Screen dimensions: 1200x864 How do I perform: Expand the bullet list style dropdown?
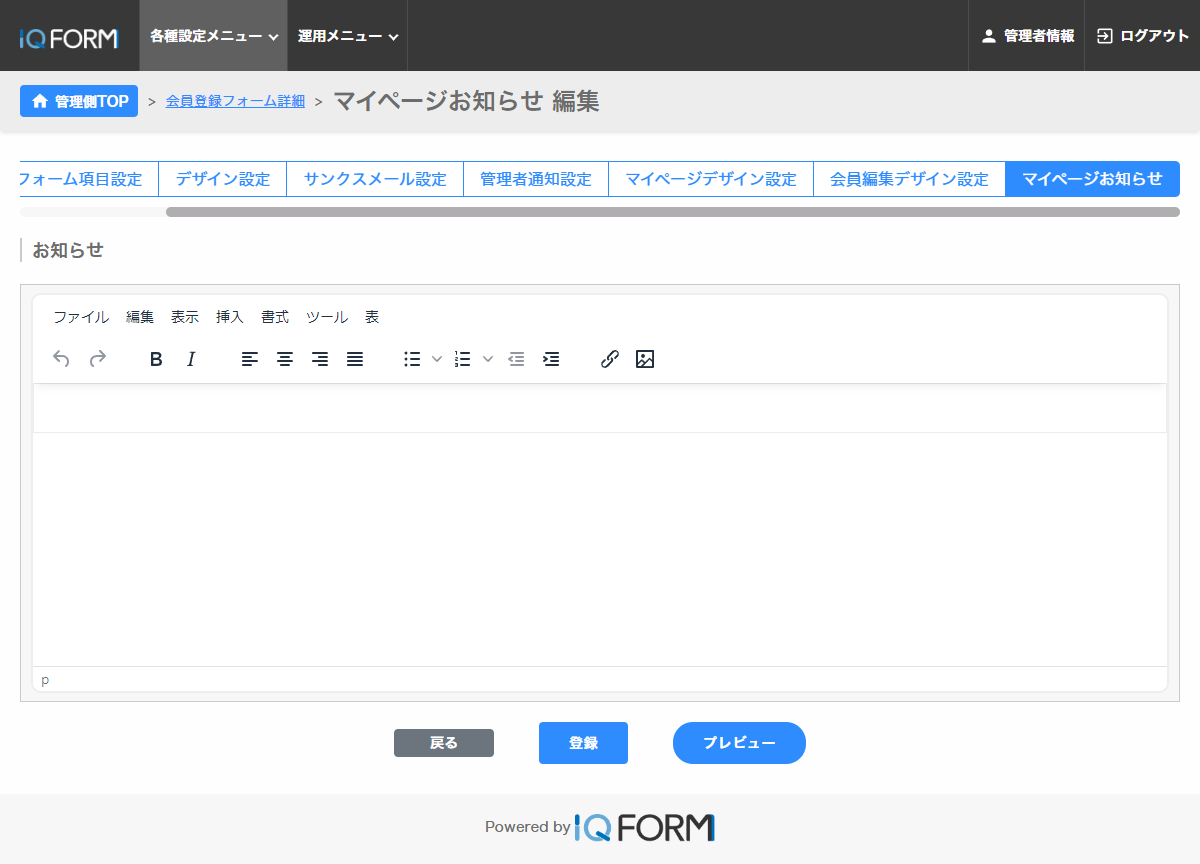pyautogui.click(x=437, y=359)
